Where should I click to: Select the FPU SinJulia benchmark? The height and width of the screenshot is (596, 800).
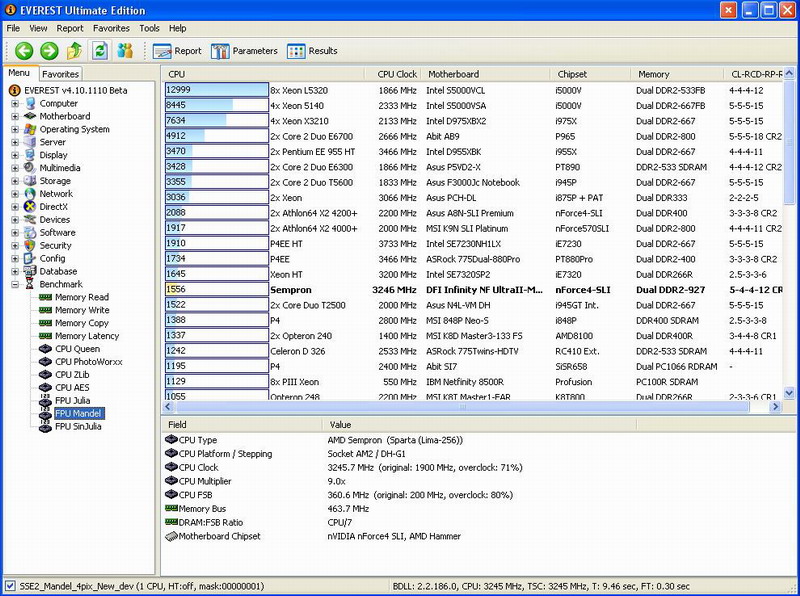coord(78,427)
